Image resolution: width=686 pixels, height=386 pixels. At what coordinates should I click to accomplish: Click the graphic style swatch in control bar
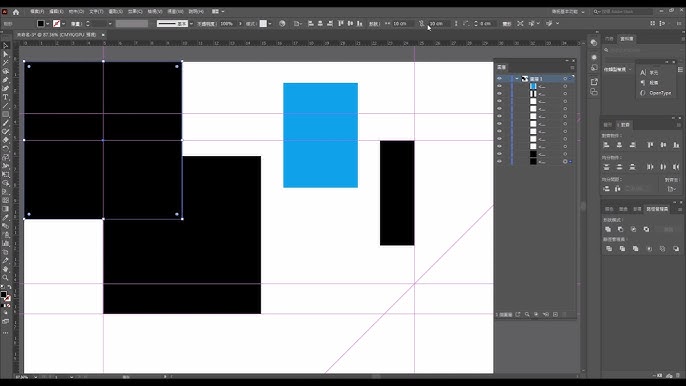[263, 24]
